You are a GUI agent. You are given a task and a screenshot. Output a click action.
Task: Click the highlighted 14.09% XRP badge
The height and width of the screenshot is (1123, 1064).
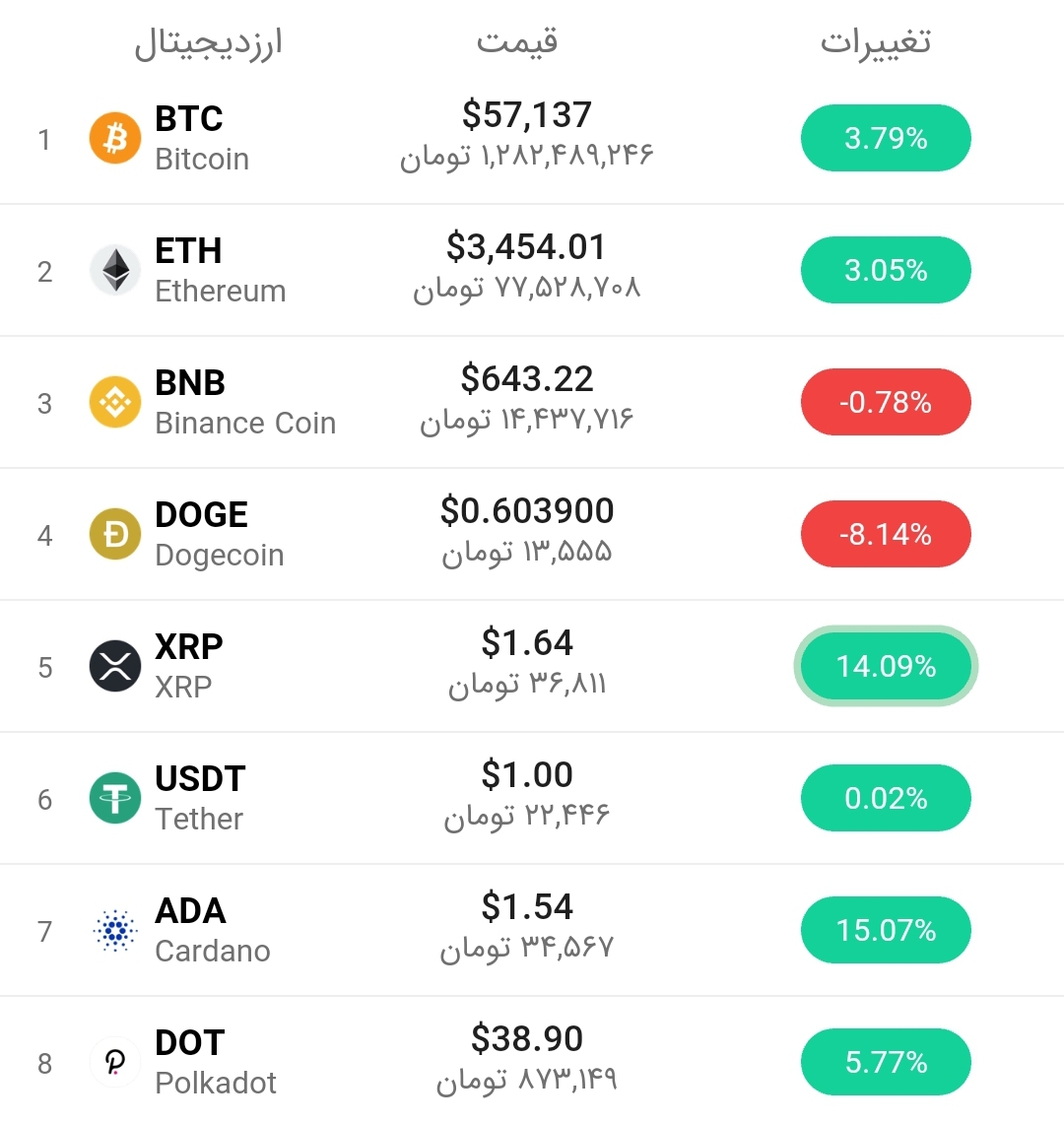click(x=886, y=666)
